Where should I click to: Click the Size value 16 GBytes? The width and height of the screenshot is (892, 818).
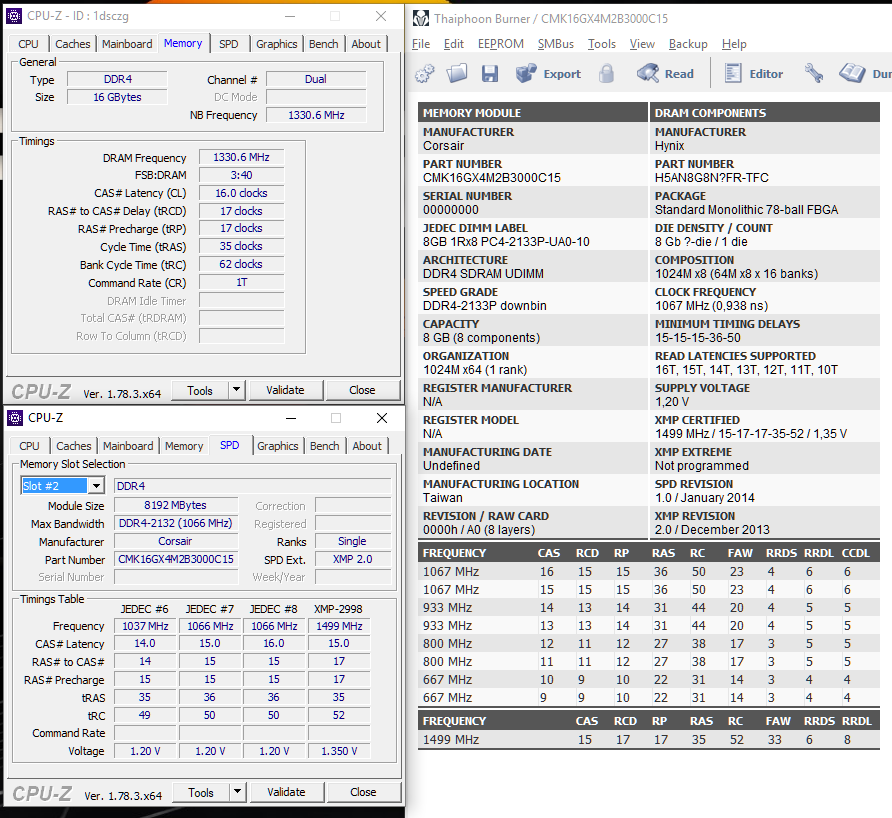[x=117, y=97]
